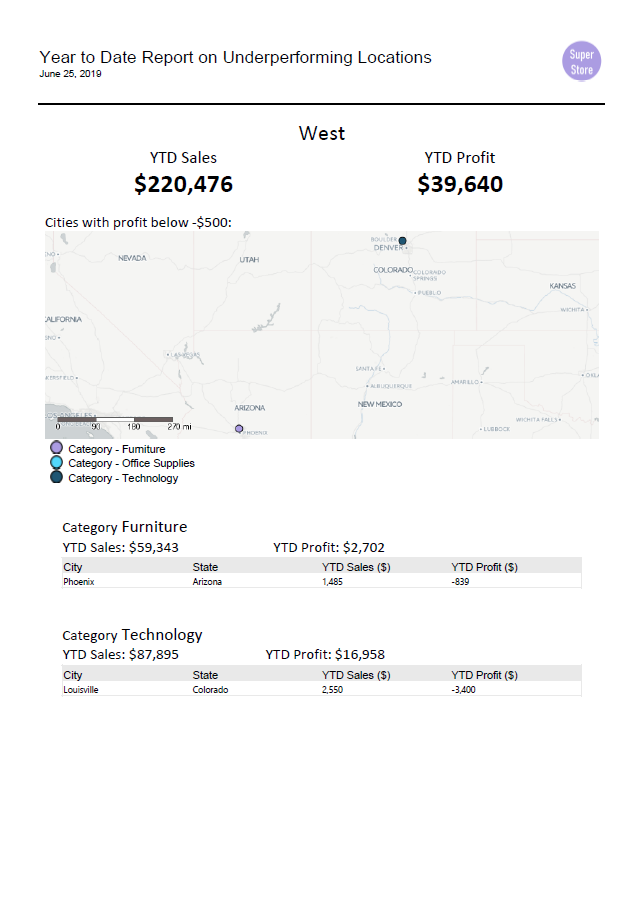Select the Phoenix Furniture map marker

[239, 429]
